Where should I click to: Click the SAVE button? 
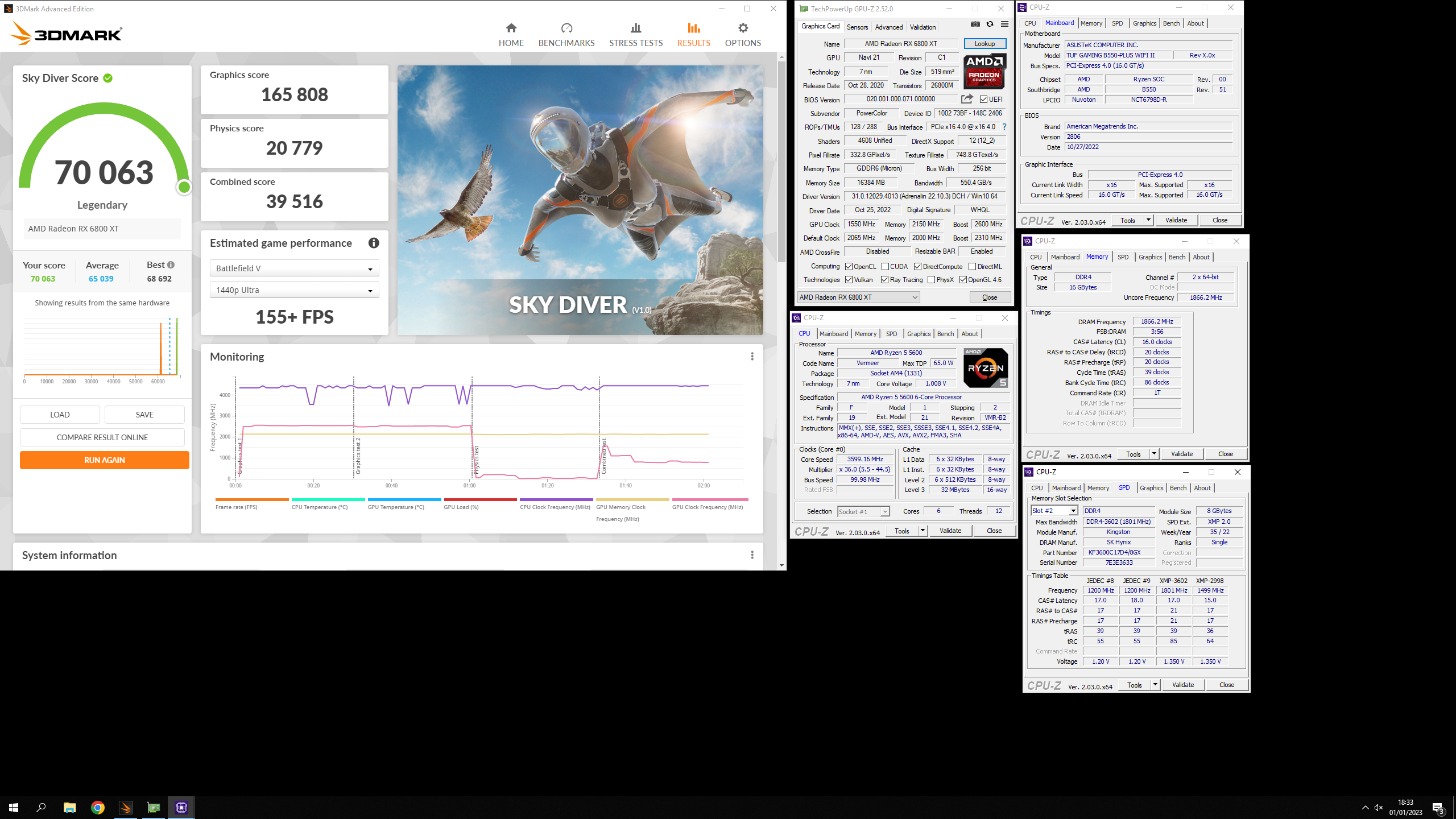144,415
